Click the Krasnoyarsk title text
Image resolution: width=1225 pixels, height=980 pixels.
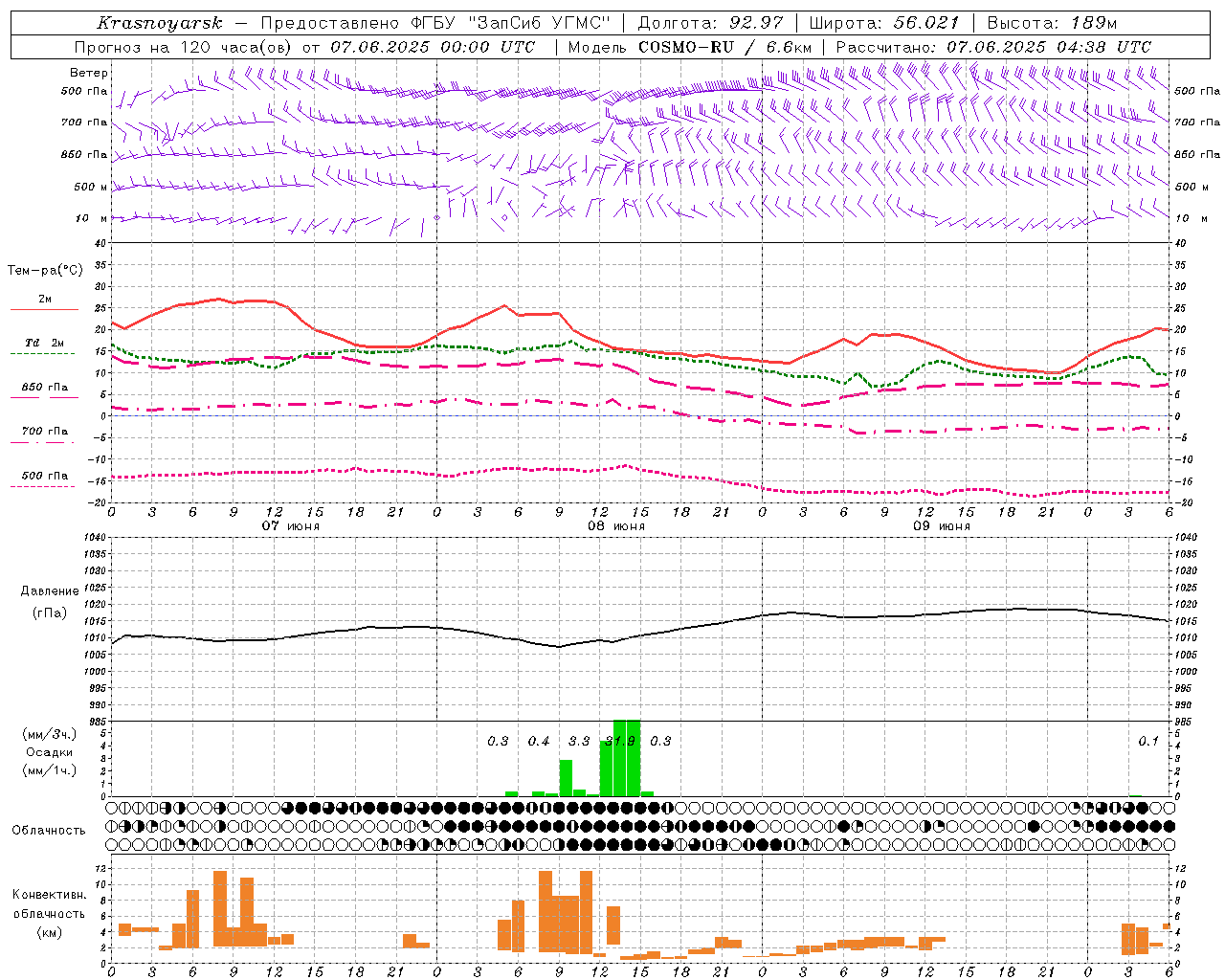[x=159, y=23]
